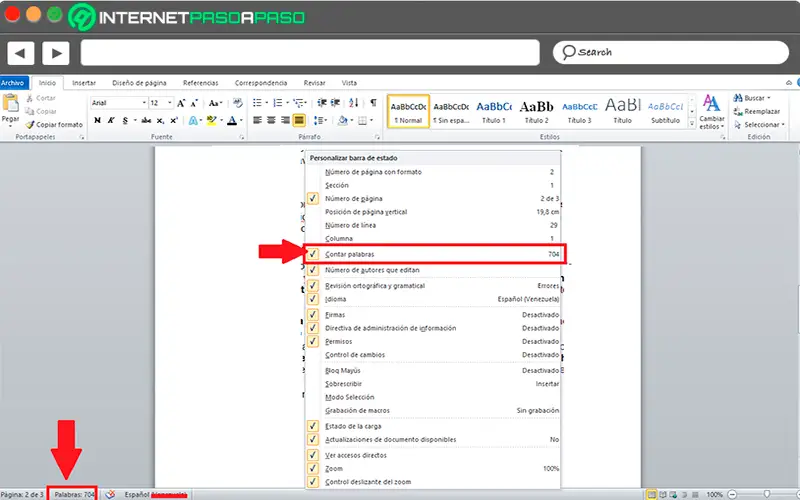Image resolution: width=800 pixels, height=500 pixels.
Task: Click the multilevel list icon
Action: pyautogui.click(x=298, y=103)
